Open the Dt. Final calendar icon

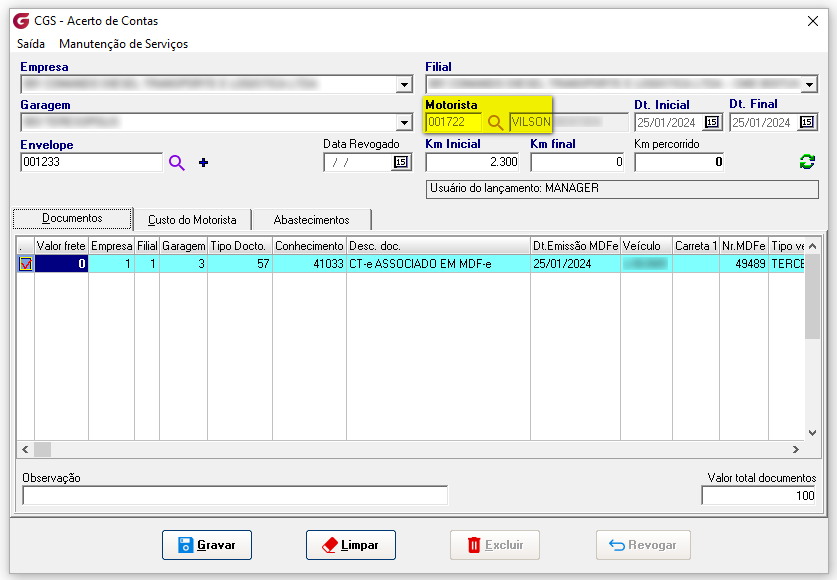coord(807,122)
